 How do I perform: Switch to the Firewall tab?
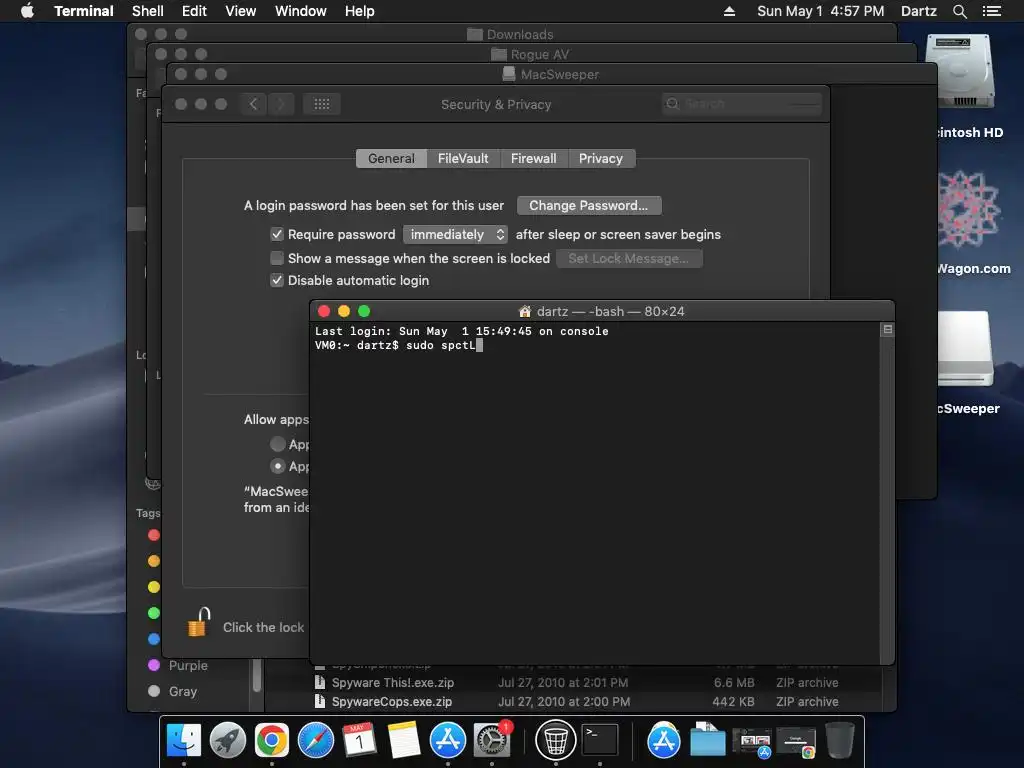[x=534, y=159]
